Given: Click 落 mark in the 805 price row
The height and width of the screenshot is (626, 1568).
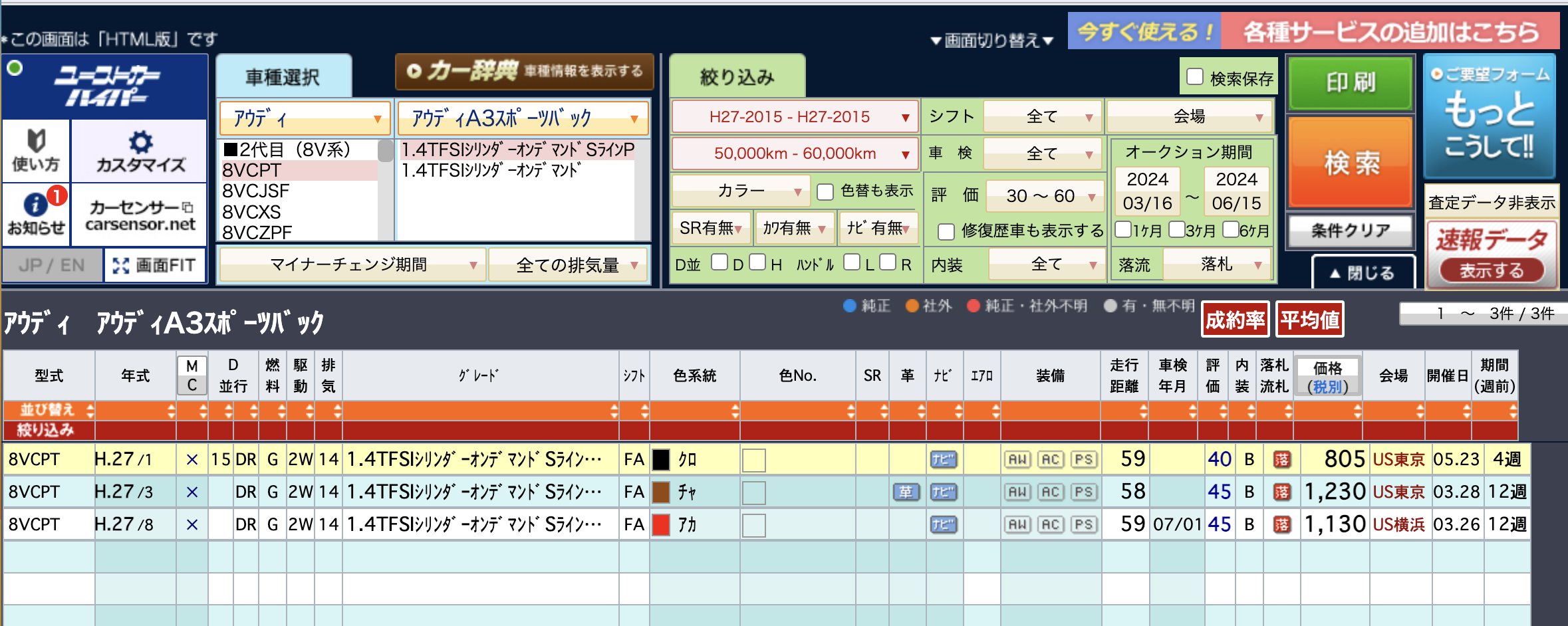Looking at the screenshot, I should [1282, 459].
